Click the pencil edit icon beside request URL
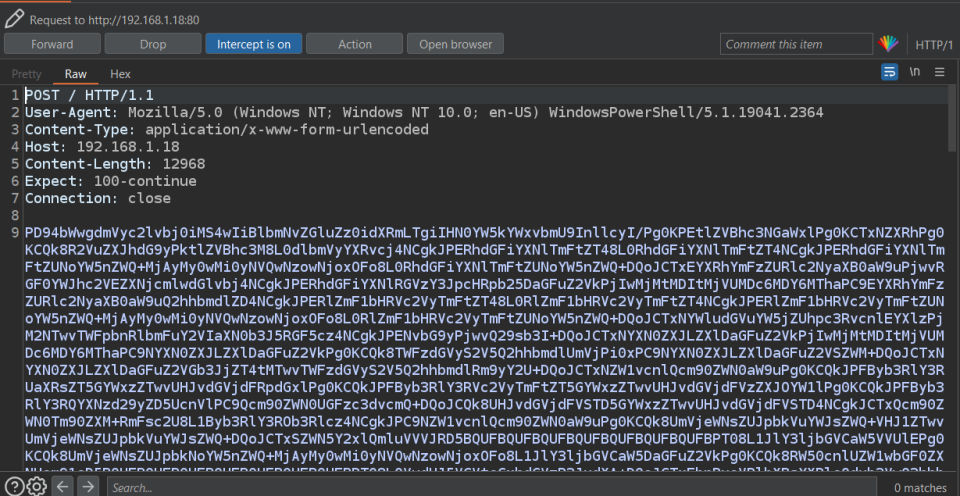 coord(13,19)
